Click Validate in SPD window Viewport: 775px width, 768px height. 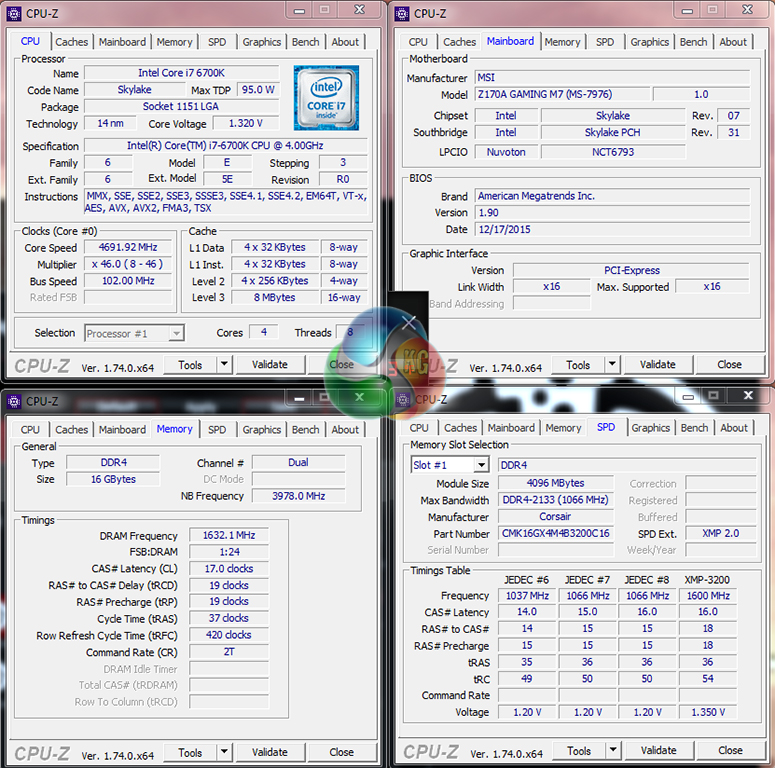(659, 751)
